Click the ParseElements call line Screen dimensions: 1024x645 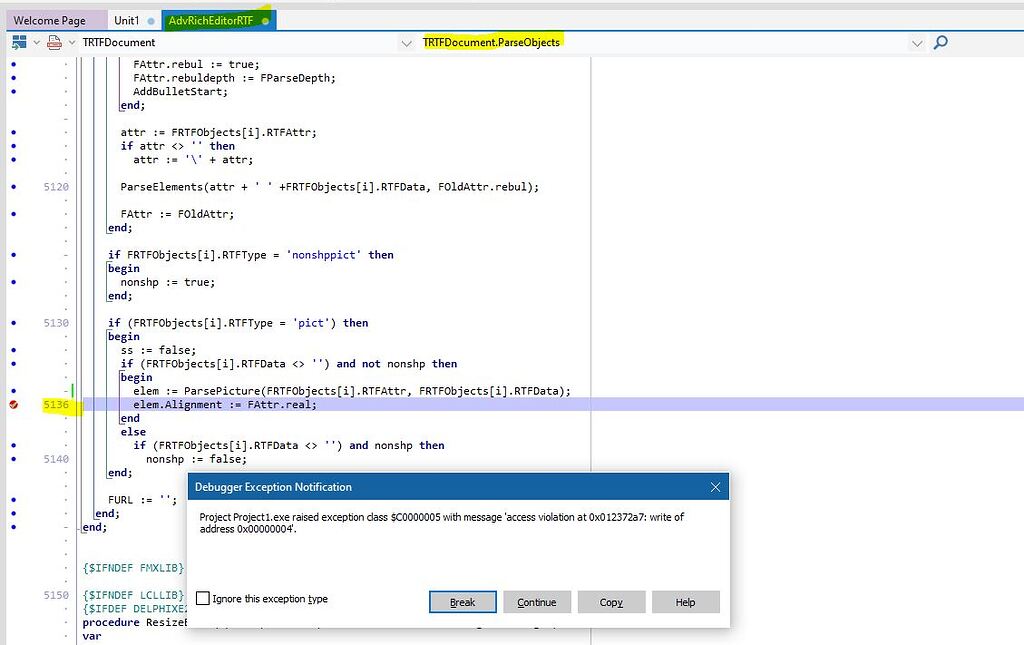[330, 187]
